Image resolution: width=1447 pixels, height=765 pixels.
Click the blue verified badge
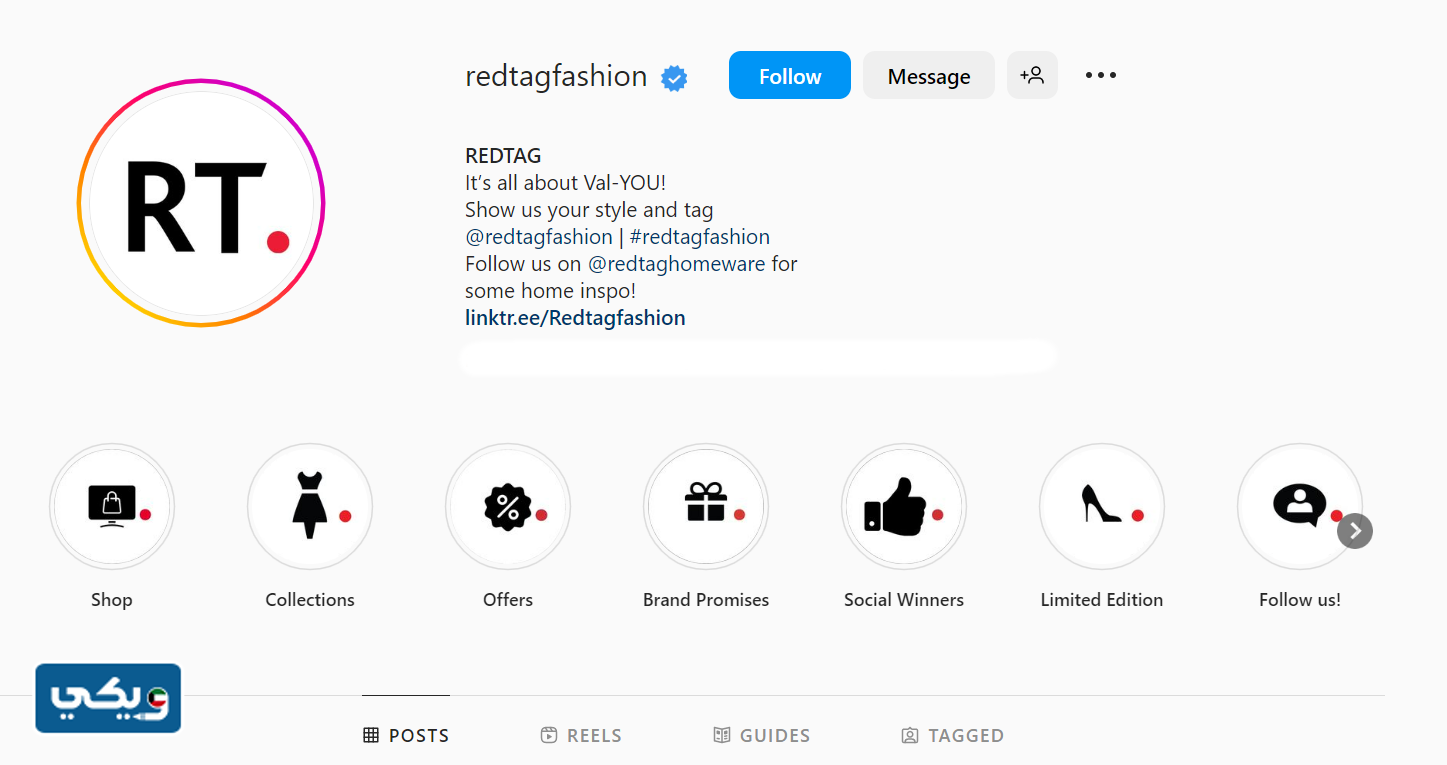coord(674,77)
